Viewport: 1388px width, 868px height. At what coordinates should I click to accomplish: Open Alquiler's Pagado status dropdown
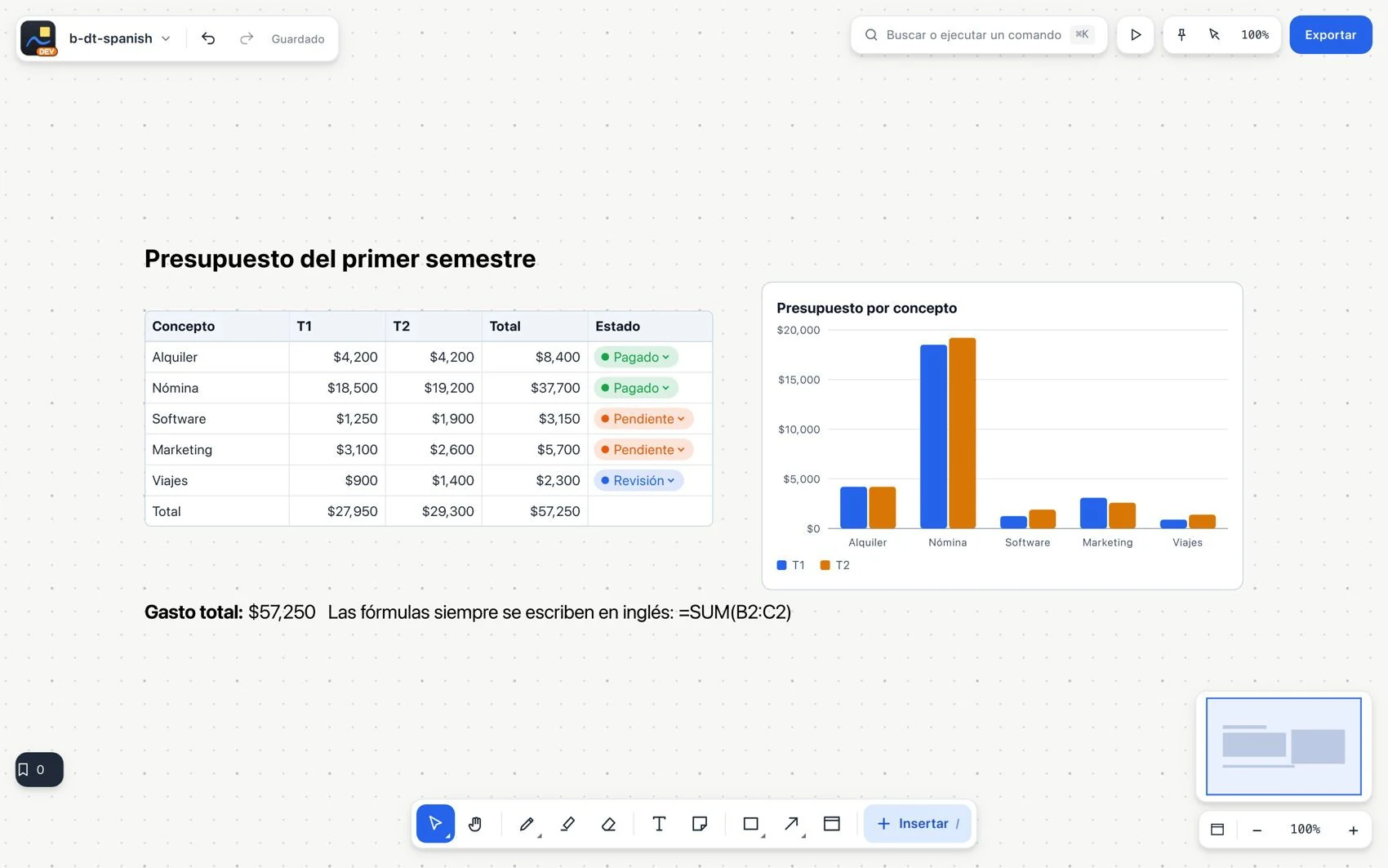636,357
